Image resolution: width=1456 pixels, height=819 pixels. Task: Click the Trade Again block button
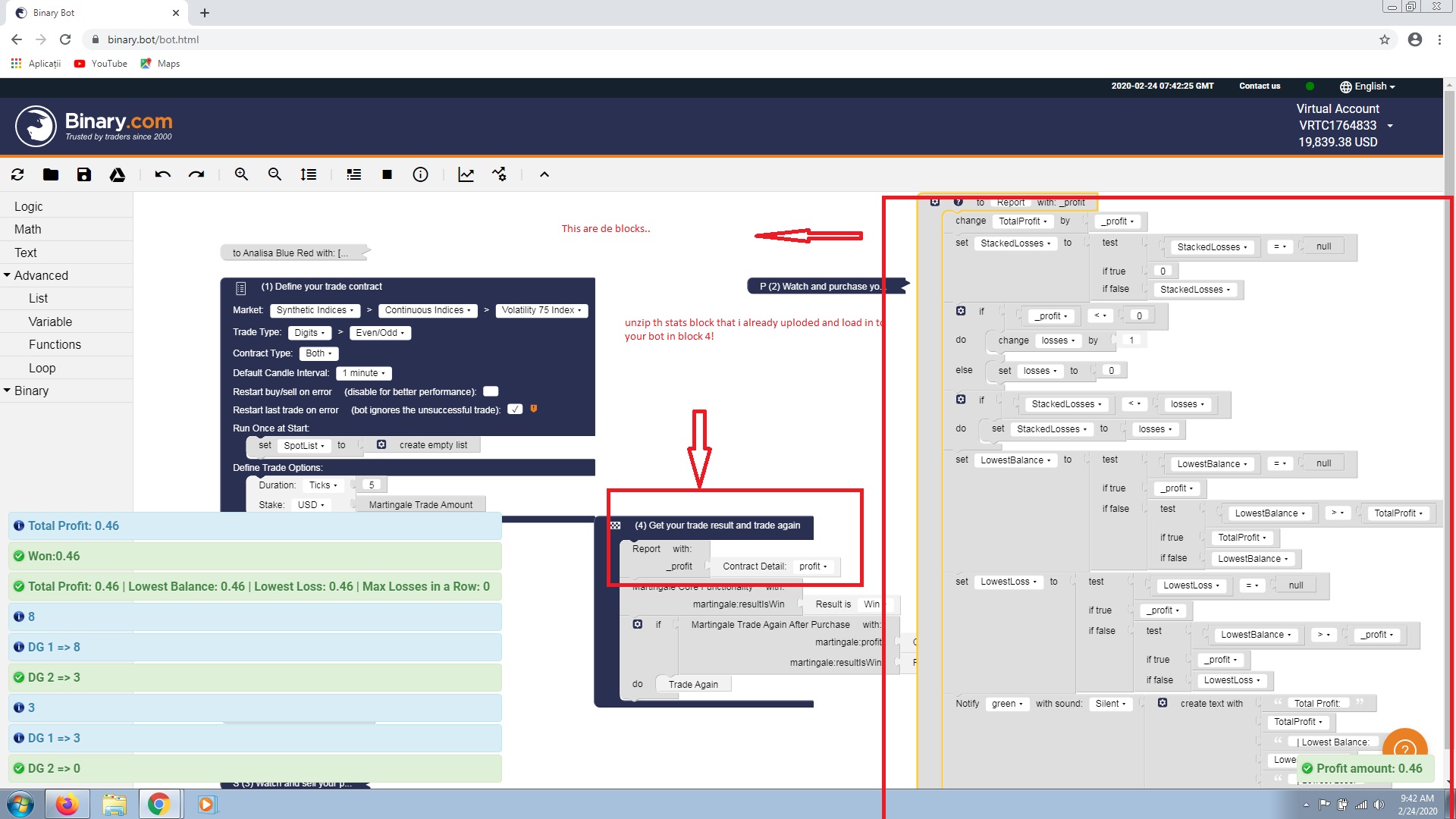click(x=692, y=683)
